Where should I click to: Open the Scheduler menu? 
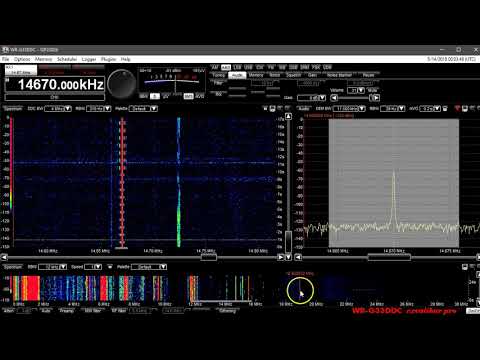[67, 59]
